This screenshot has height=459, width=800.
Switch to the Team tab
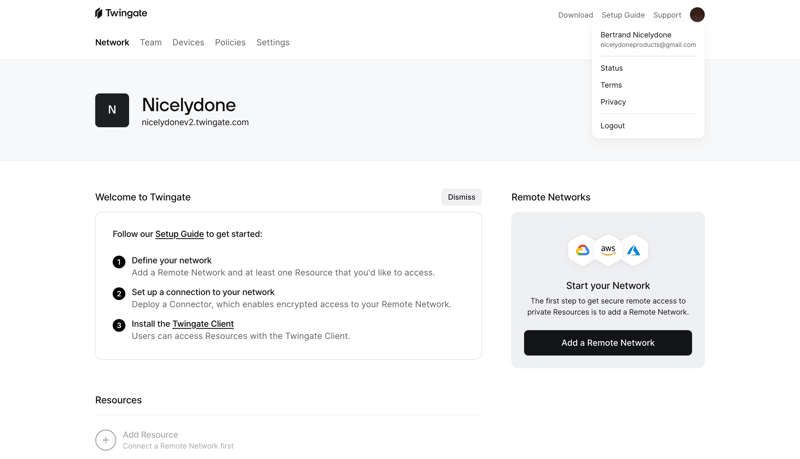click(x=151, y=42)
